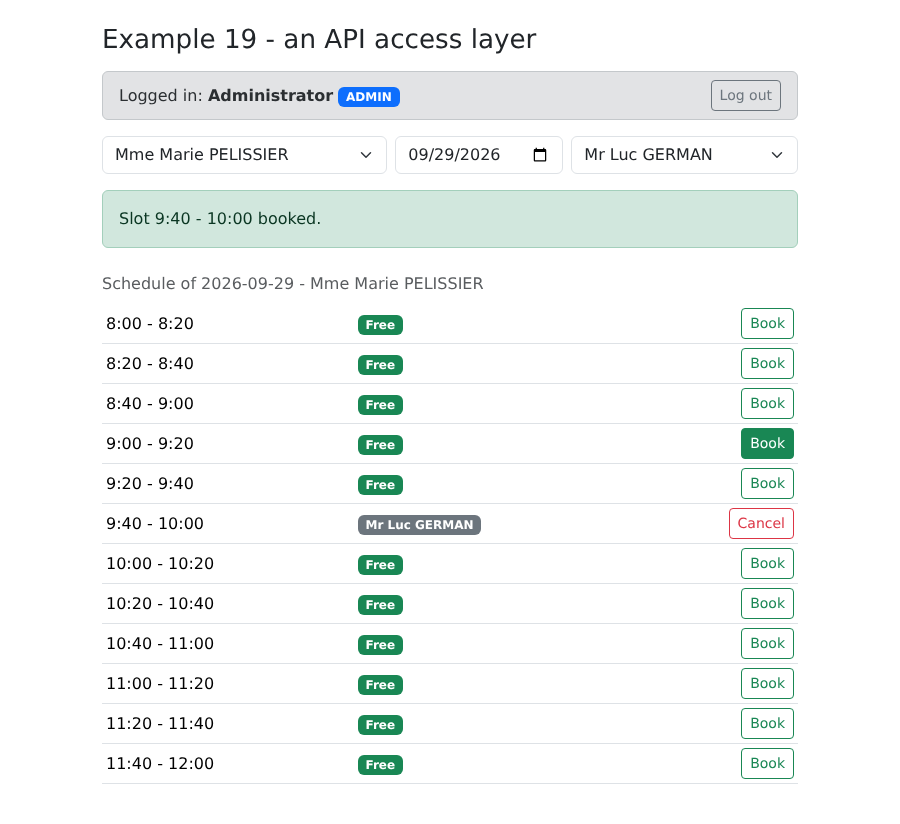900x824 pixels.
Task: Click the Free badge for 10:00 - 10:20
Action: 380,565
